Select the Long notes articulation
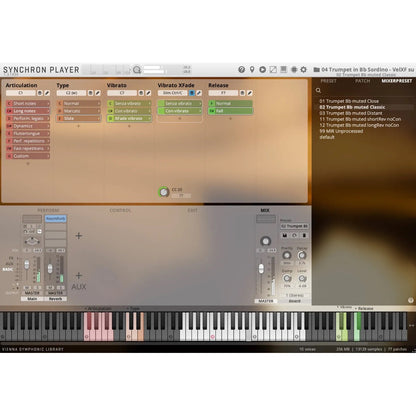Screen dimensions: 416x416 [28, 111]
